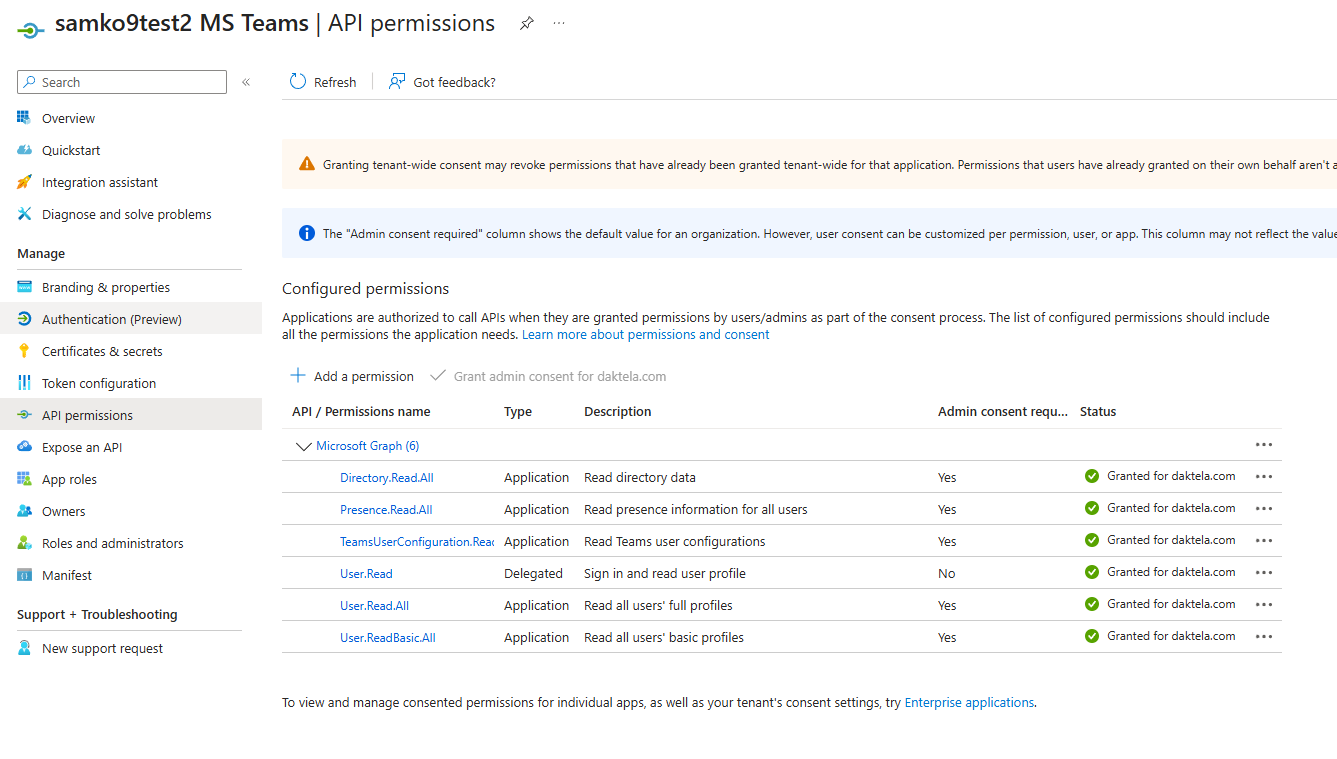
Task: Click the Refresh icon in toolbar
Action: pyautogui.click(x=298, y=82)
